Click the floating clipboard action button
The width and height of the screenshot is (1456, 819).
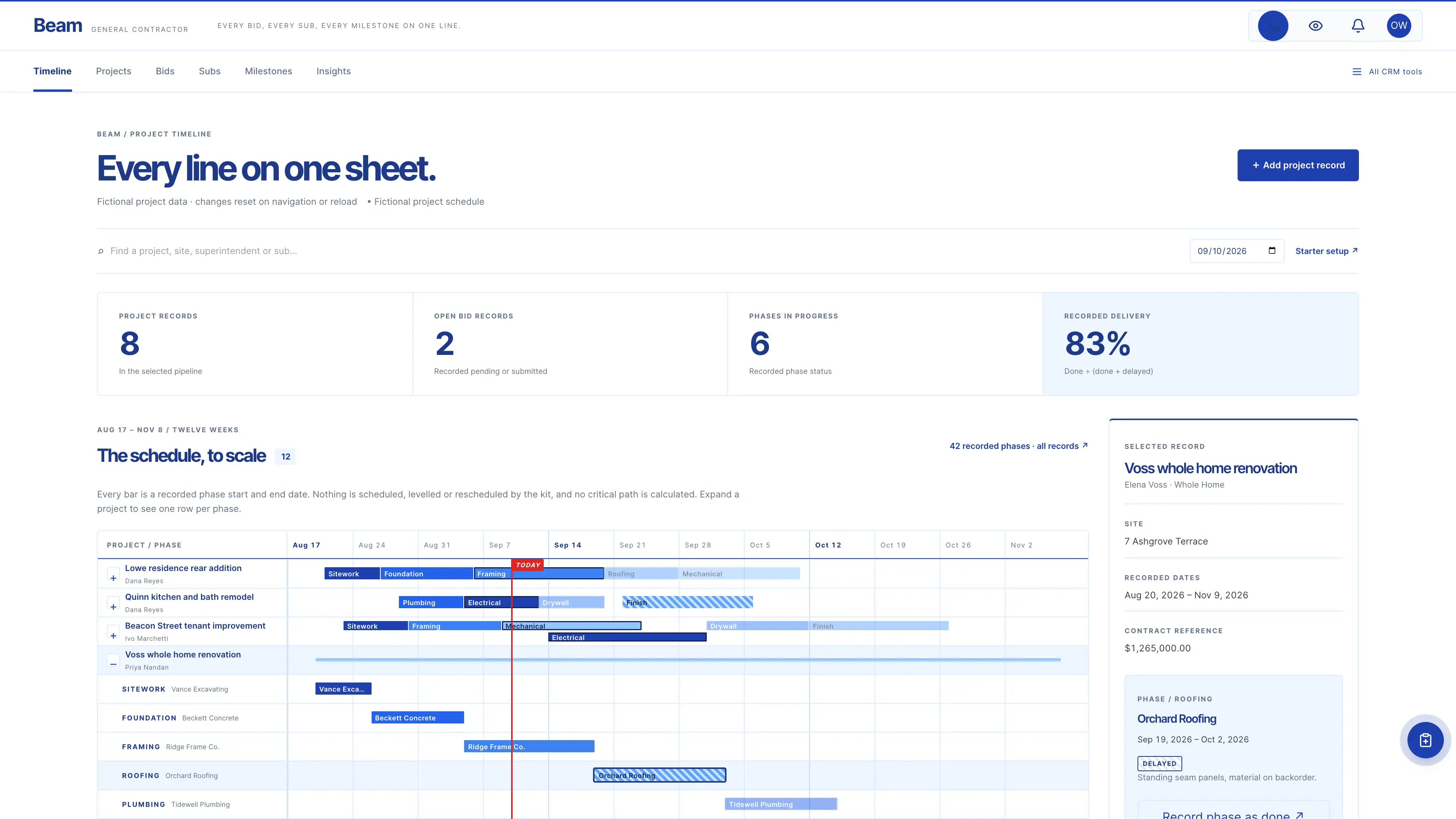tap(1425, 740)
